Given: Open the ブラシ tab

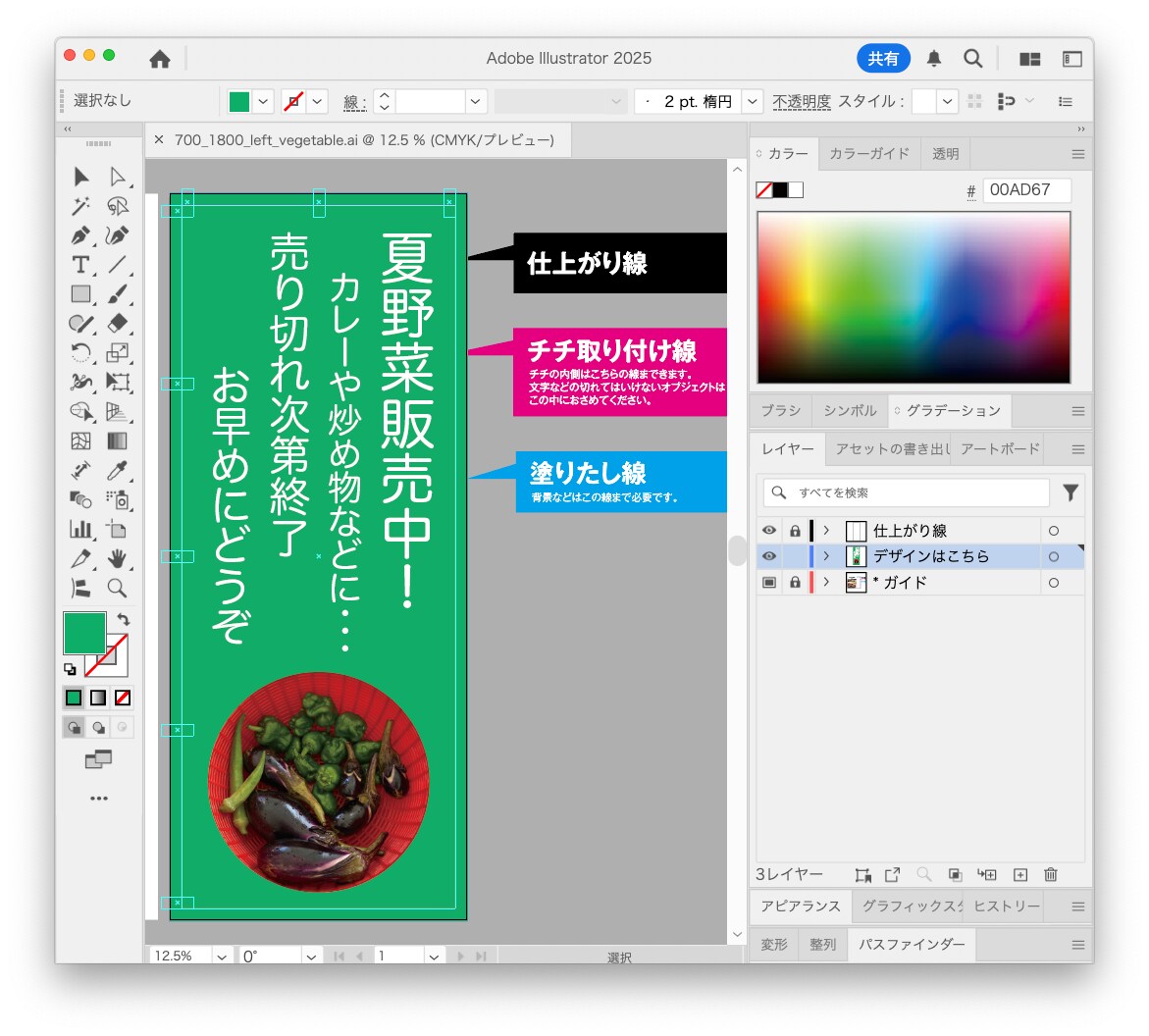Looking at the screenshot, I should 780,411.
